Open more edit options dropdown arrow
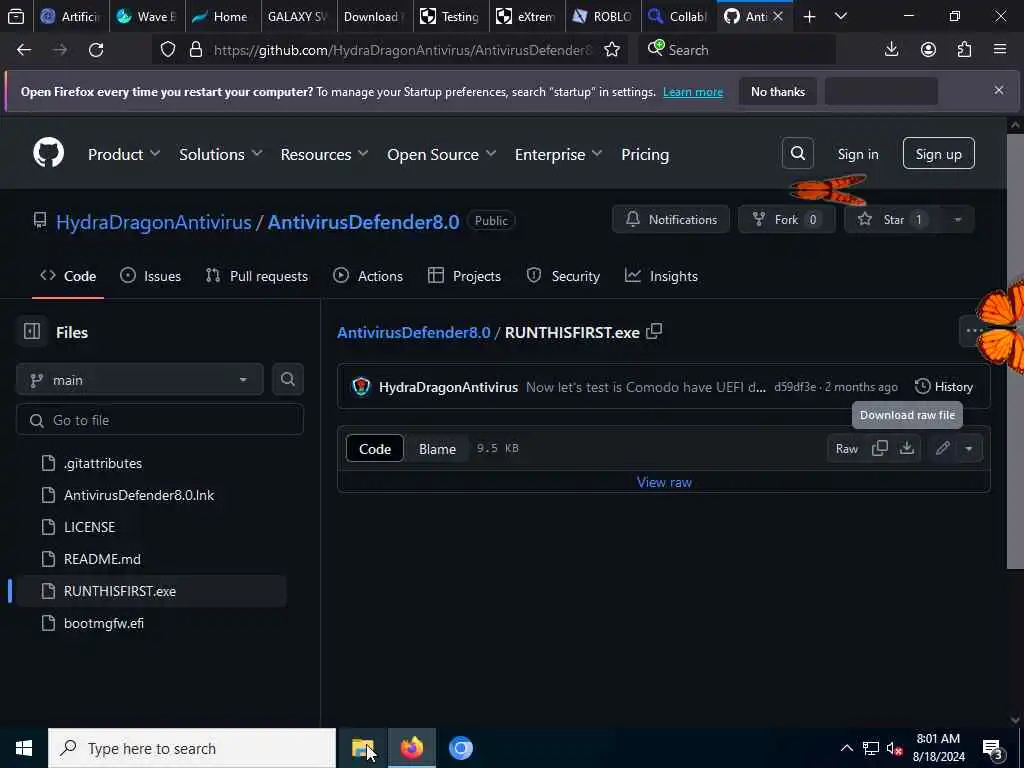This screenshot has width=1024, height=768. click(x=968, y=449)
